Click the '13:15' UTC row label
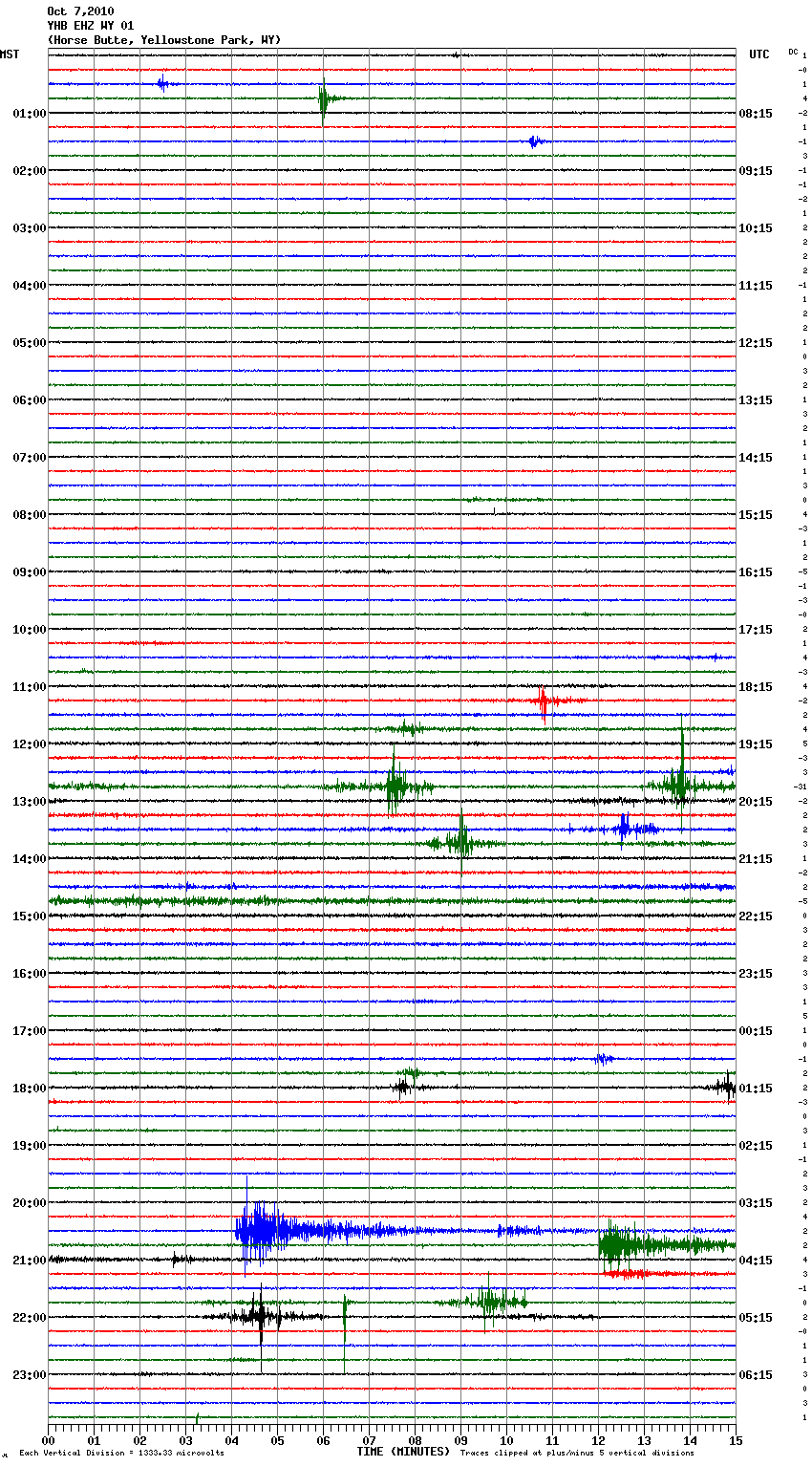Screen dimensions: 812x1466 point(756,400)
